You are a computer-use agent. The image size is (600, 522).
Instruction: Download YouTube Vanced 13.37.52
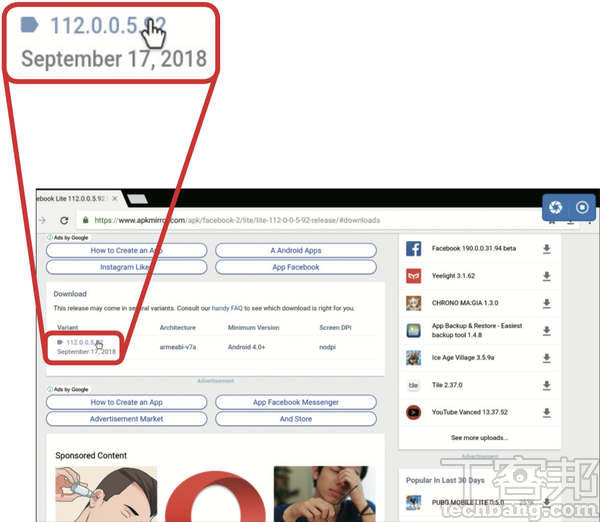pyautogui.click(x=547, y=413)
